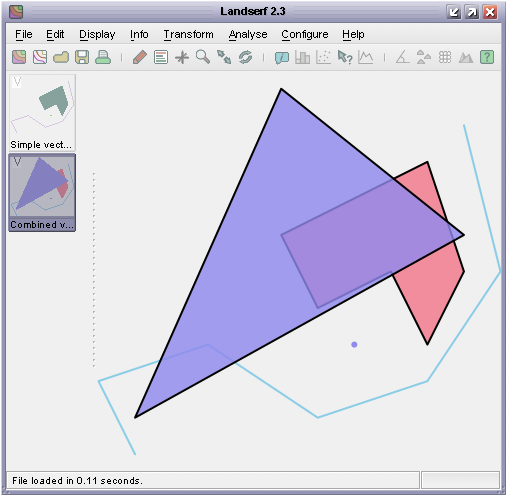Click the grid lattice icon
The height and width of the screenshot is (497, 508).
(x=445, y=57)
